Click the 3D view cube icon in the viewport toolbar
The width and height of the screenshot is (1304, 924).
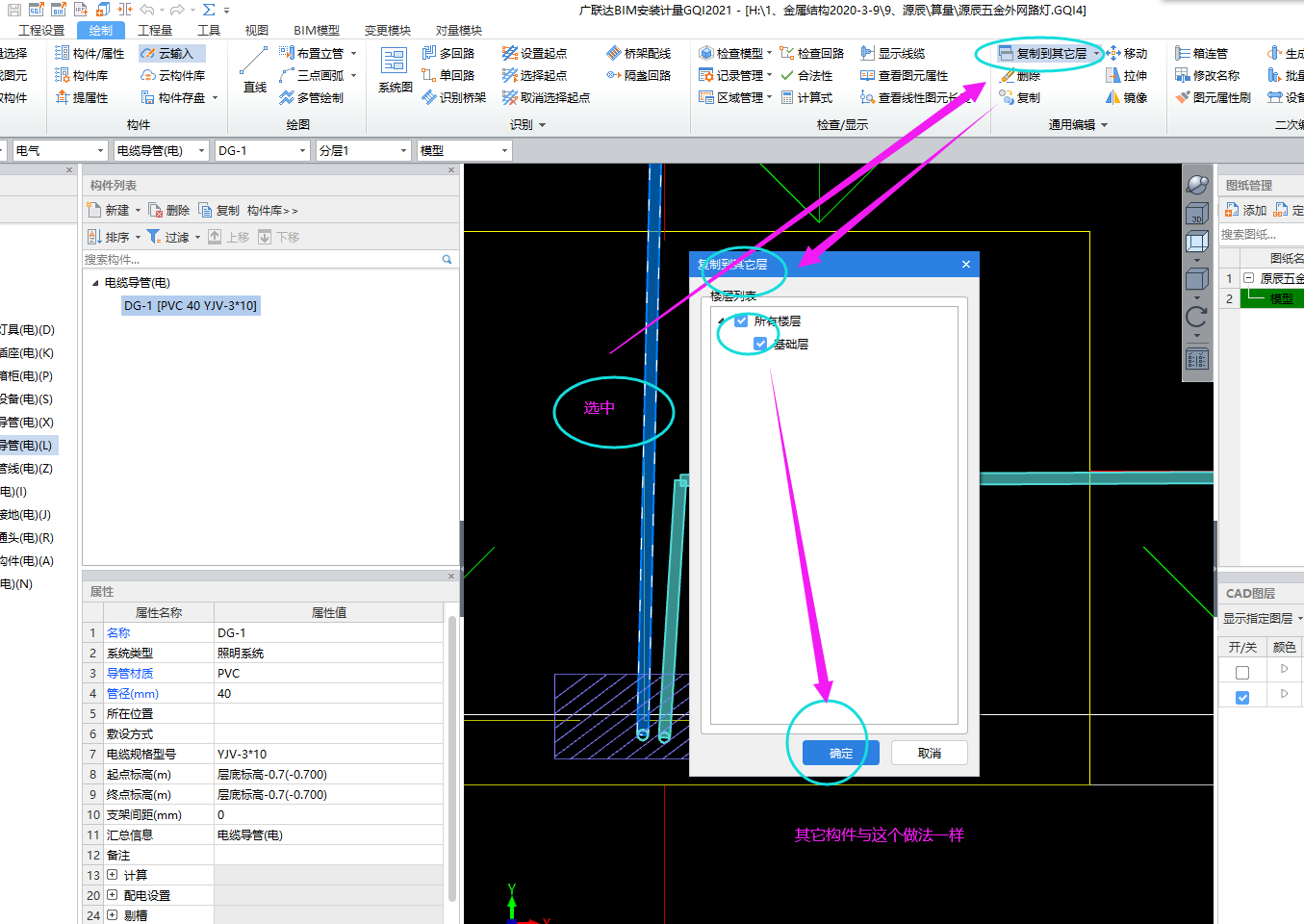1196,213
